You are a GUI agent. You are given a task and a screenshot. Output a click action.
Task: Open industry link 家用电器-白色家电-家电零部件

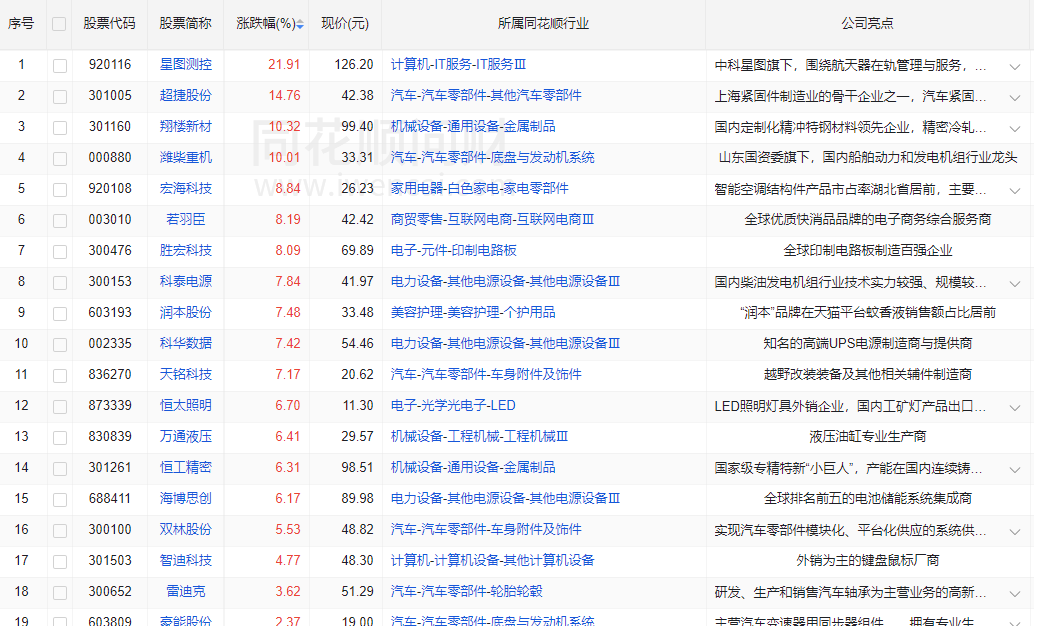pyautogui.click(x=479, y=188)
